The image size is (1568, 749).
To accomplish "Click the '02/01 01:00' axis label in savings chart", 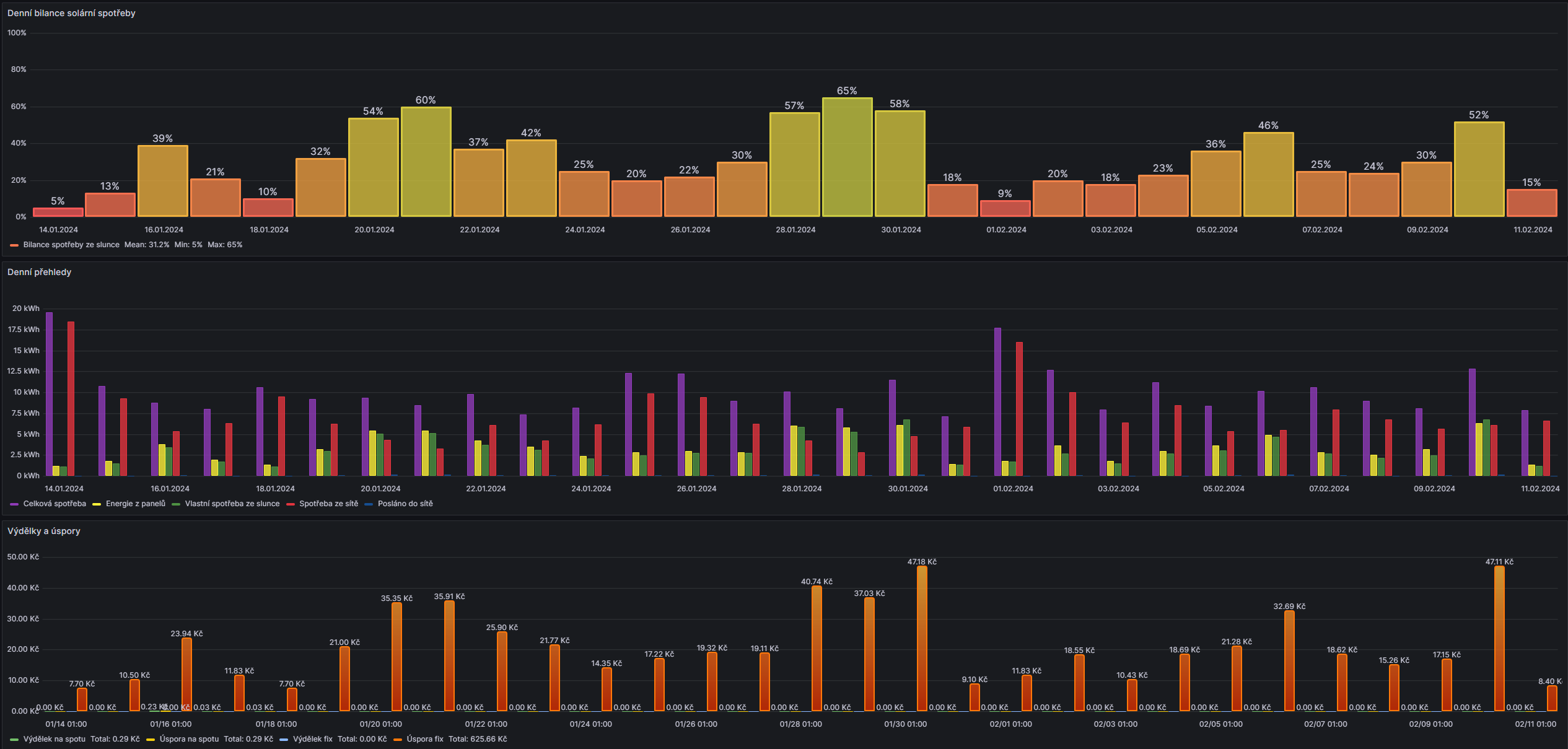I will pyautogui.click(x=1010, y=724).
